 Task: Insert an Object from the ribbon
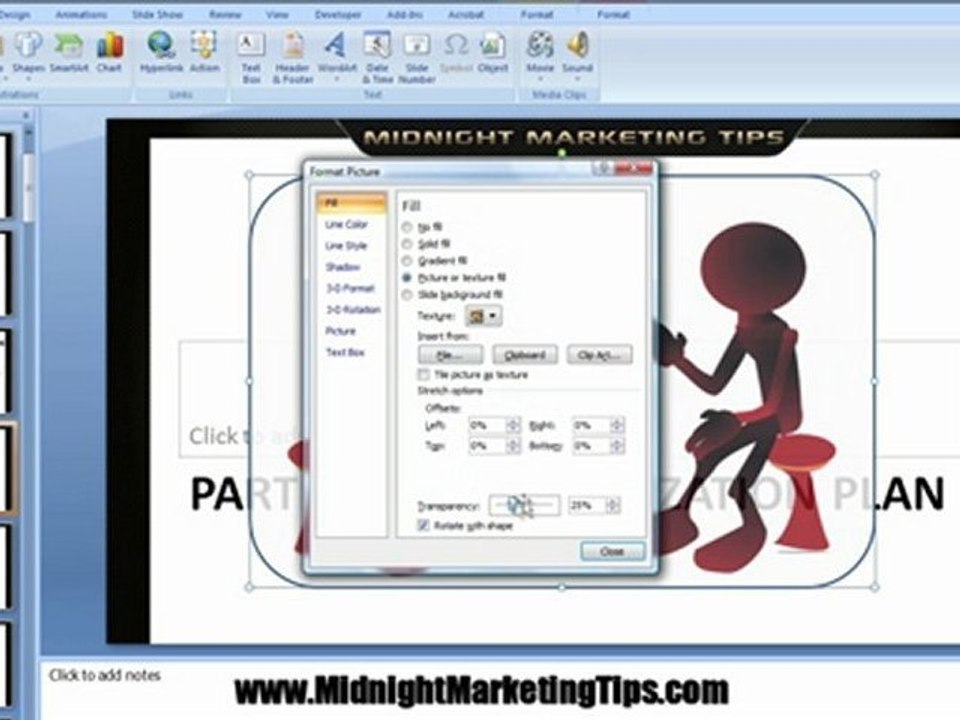[493, 53]
